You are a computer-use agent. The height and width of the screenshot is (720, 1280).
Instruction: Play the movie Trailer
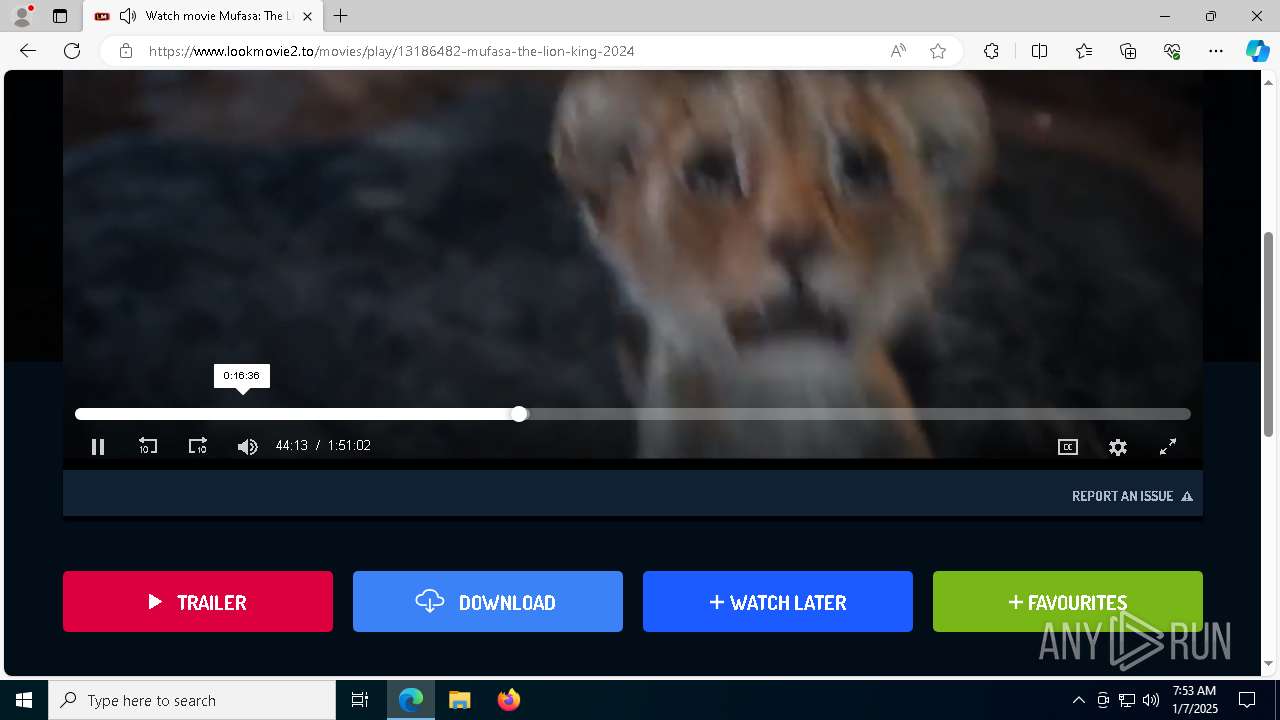coord(198,602)
